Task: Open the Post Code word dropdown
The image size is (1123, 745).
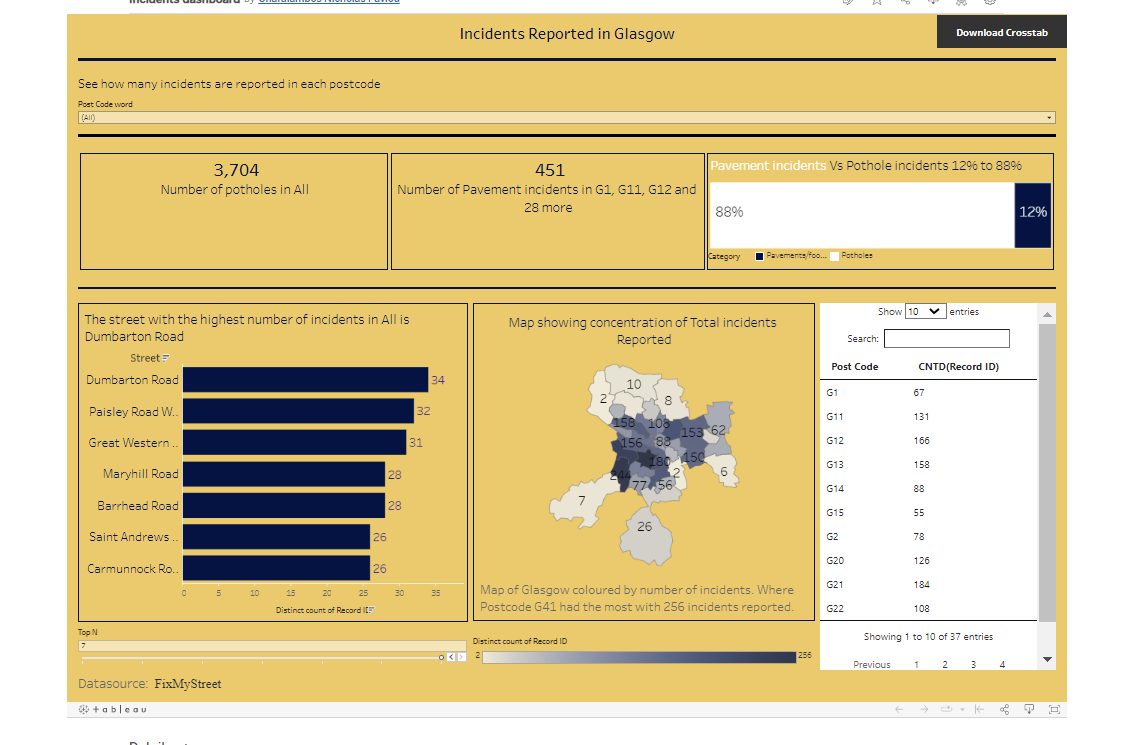Action: coord(1049,118)
